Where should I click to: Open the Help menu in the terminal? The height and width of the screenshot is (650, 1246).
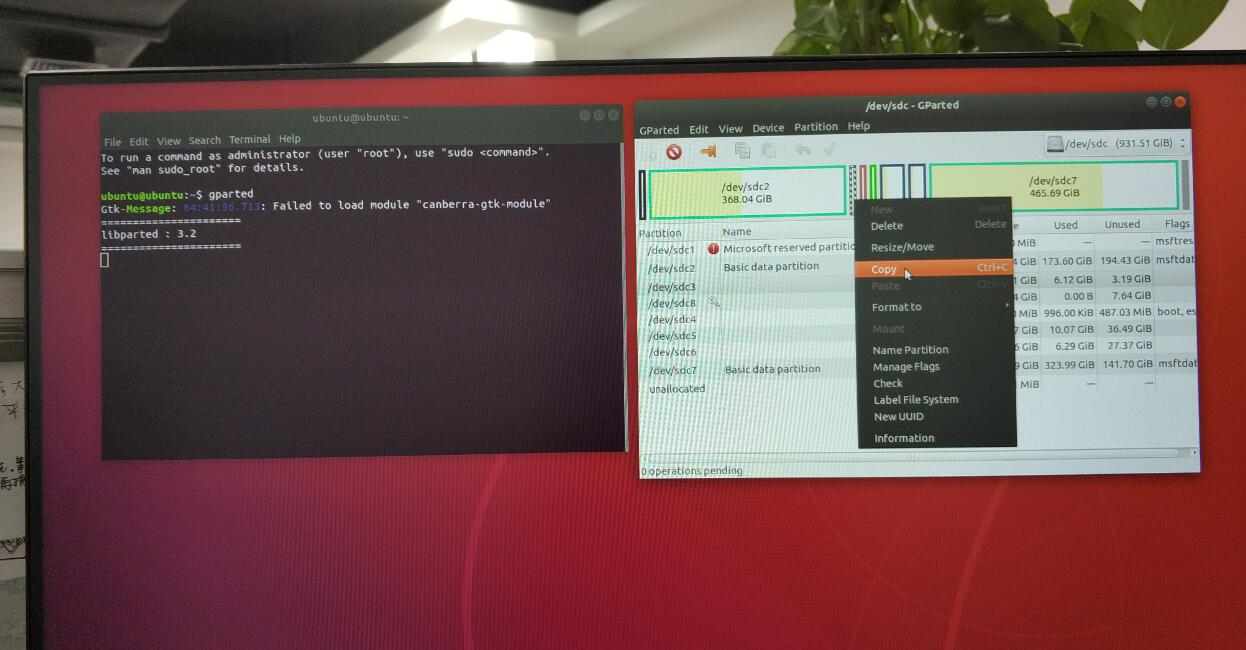point(290,139)
